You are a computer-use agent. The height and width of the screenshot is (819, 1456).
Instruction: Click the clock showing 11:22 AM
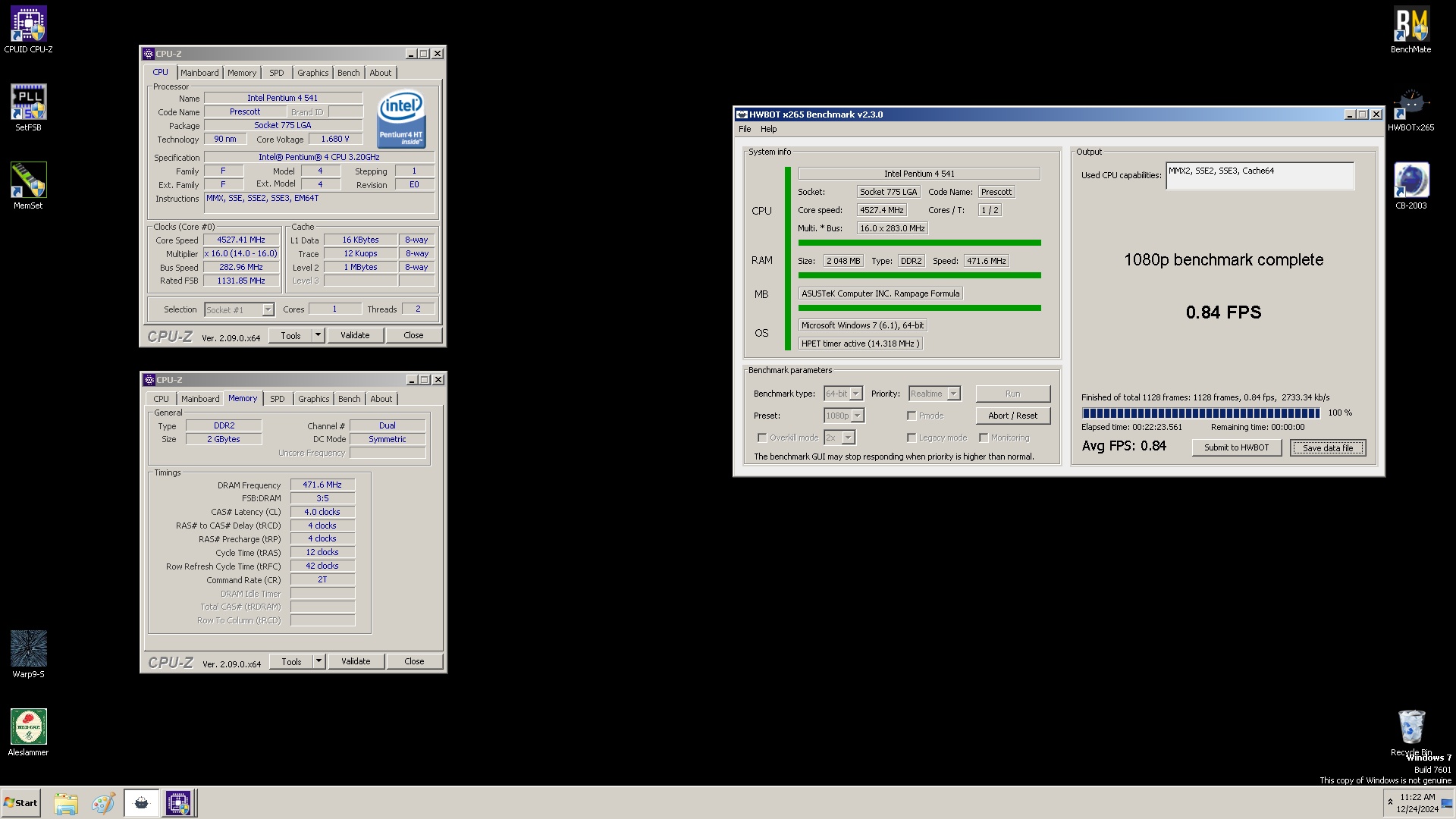coord(1417,797)
